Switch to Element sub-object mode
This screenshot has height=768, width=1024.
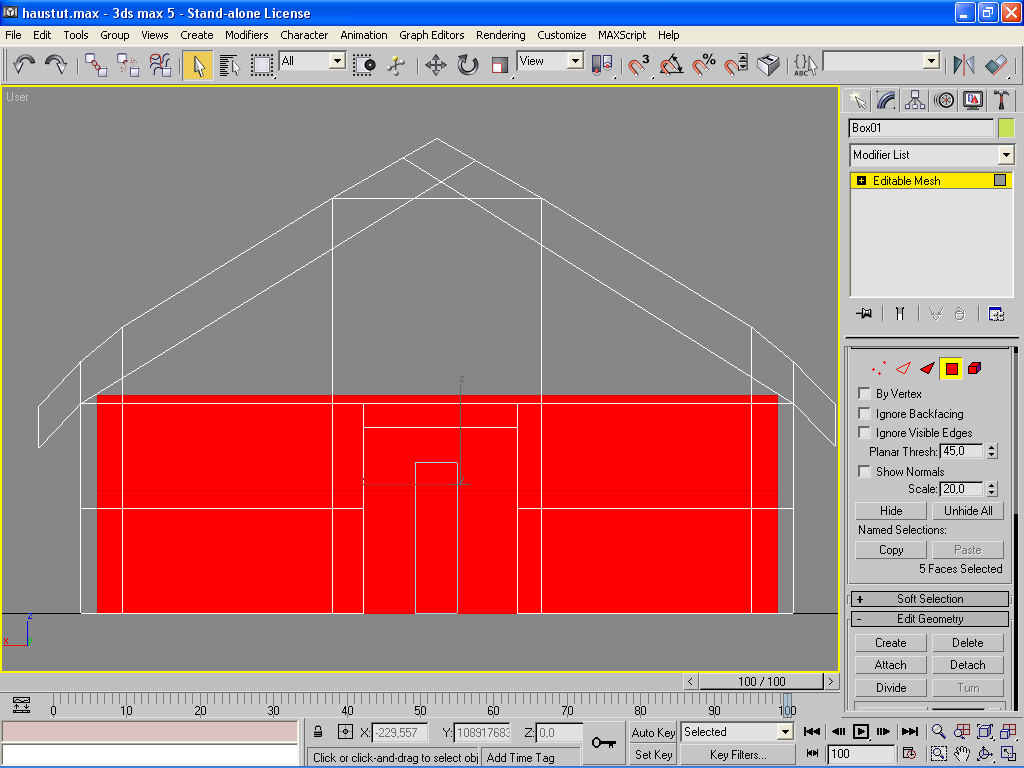point(975,369)
